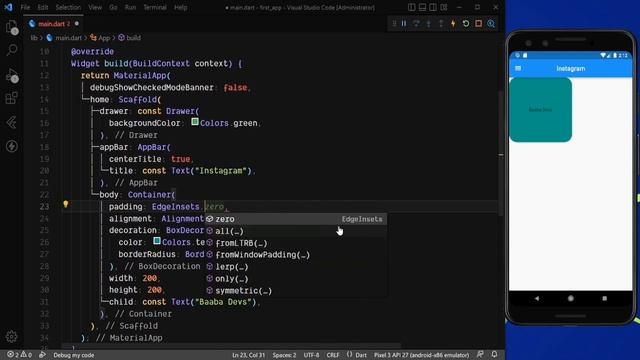Image resolution: width=640 pixels, height=360 pixels.
Task: Select the main.dart editor tab
Action: (x=53, y=24)
